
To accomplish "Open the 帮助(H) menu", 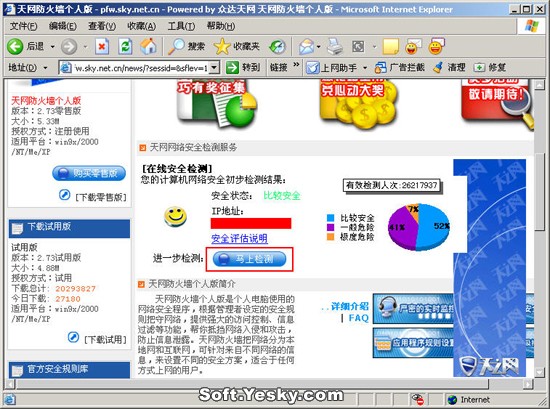I will pyautogui.click(x=221, y=26).
